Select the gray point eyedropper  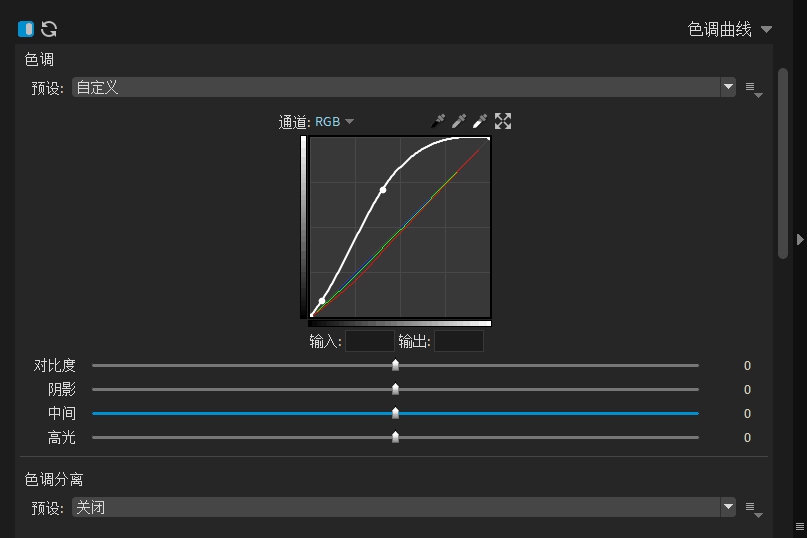[x=459, y=121]
